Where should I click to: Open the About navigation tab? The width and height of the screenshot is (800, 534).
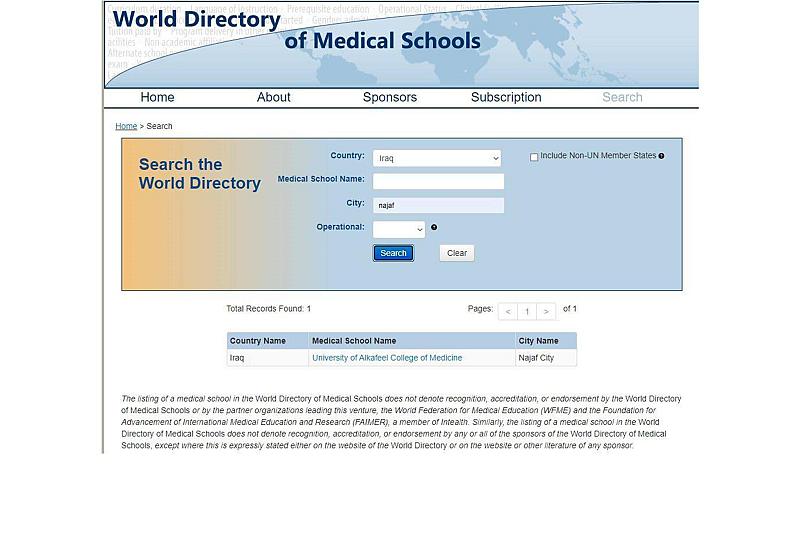pos(273,97)
